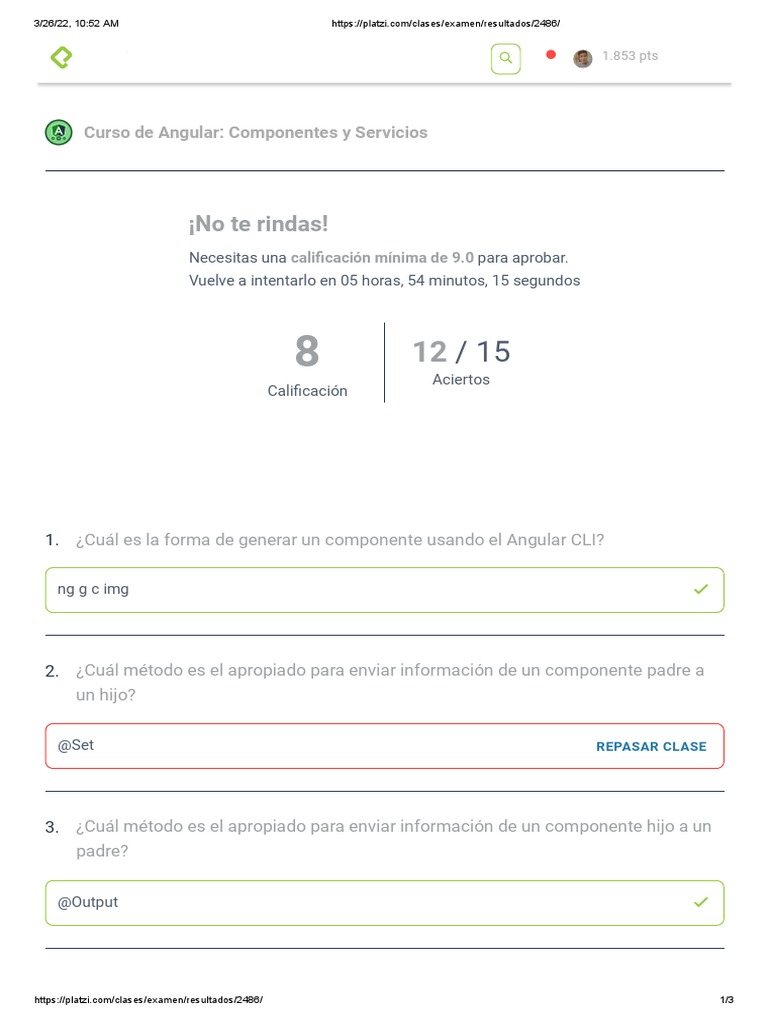View the 1.853 pts points balance
This screenshot has width=768, height=1024.
(630, 56)
